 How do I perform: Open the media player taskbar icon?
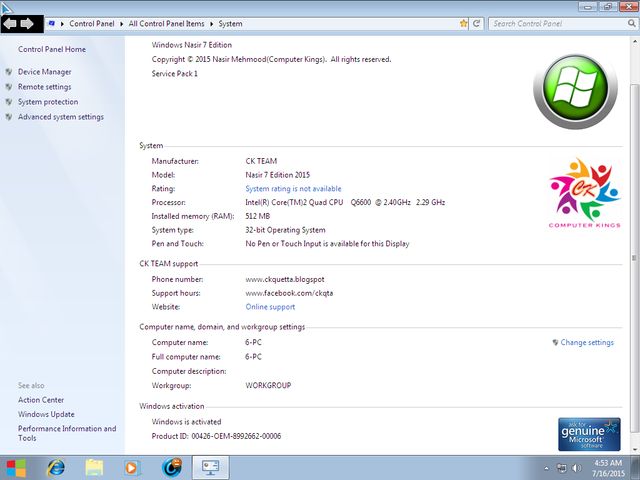132,468
